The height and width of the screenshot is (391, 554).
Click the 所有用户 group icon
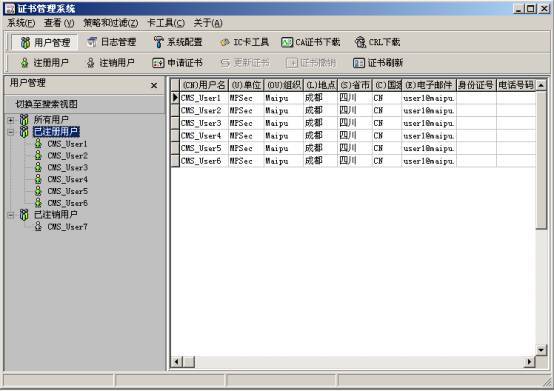point(24,120)
